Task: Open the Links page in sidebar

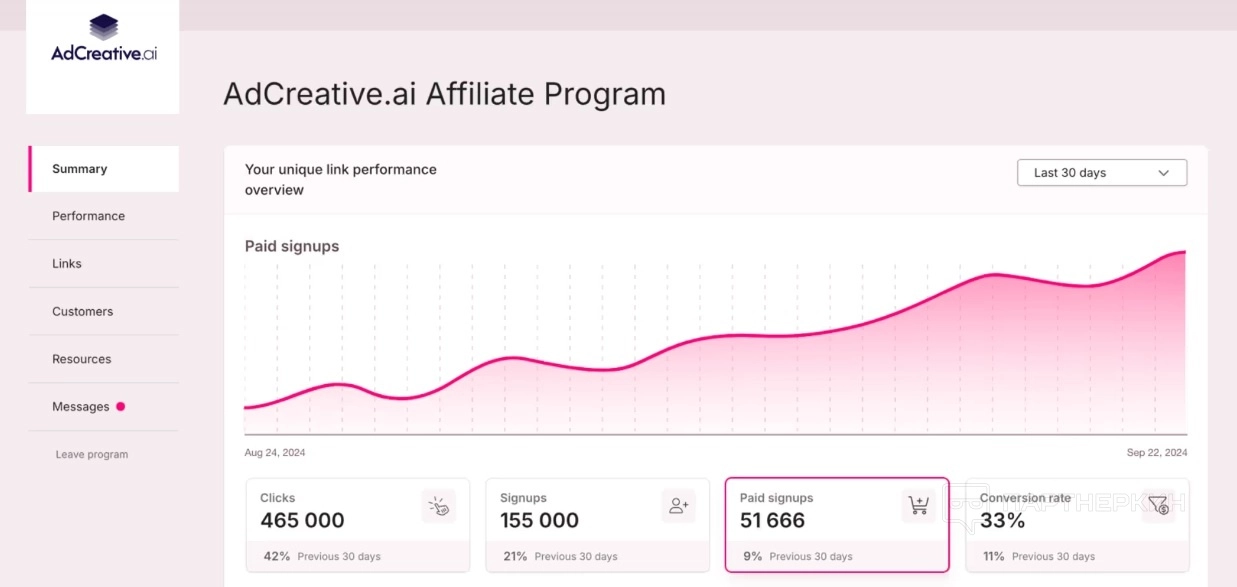Action: pyautogui.click(x=67, y=264)
